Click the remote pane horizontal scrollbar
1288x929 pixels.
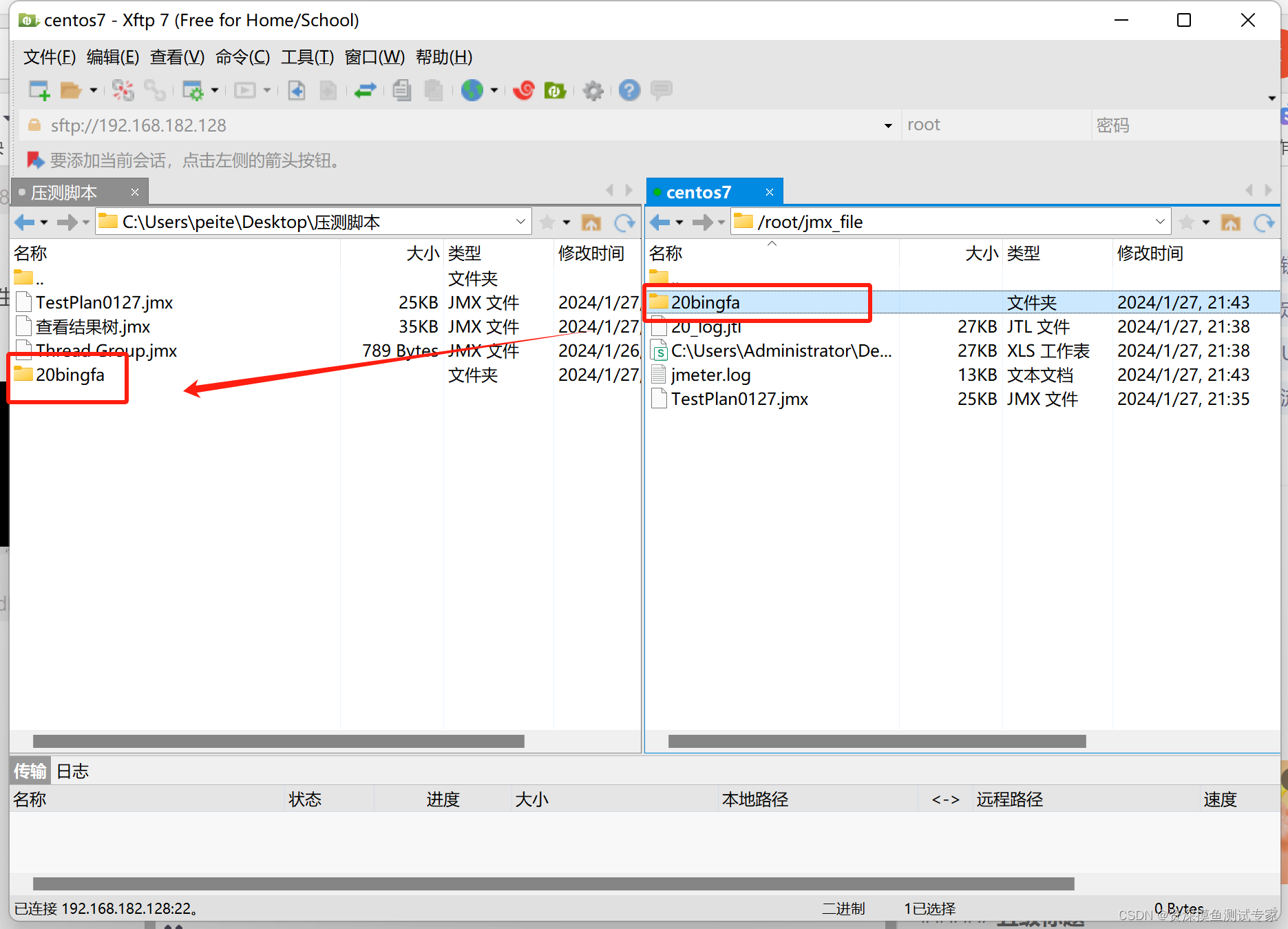pos(877,741)
